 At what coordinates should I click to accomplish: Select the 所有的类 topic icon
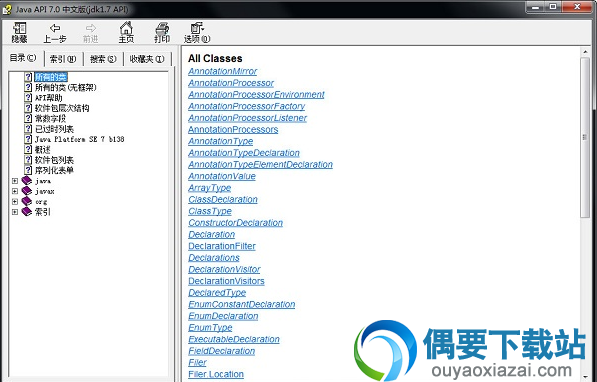tap(28, 77)
